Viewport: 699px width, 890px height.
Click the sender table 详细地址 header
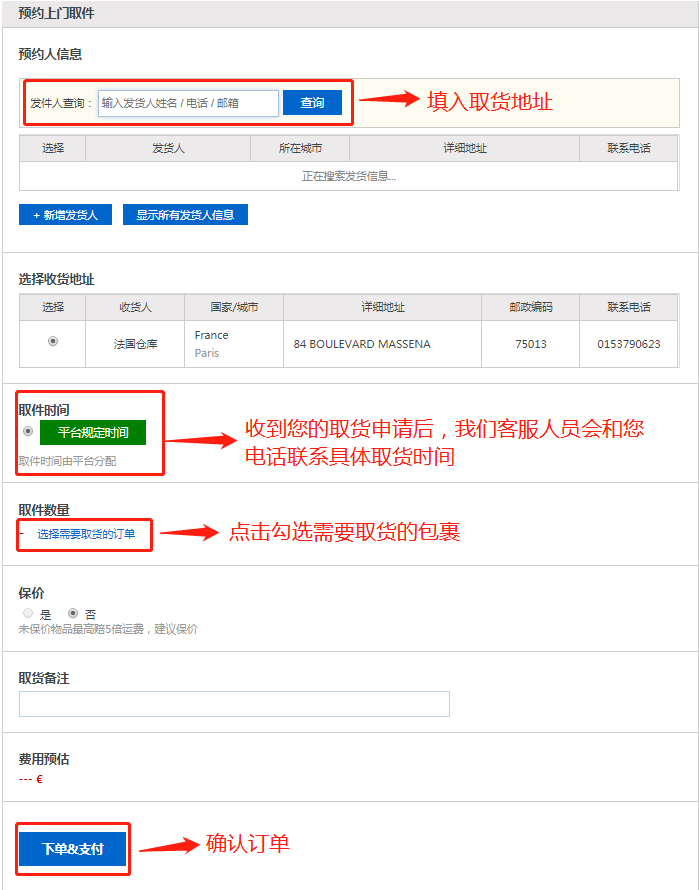click(464, 148)
